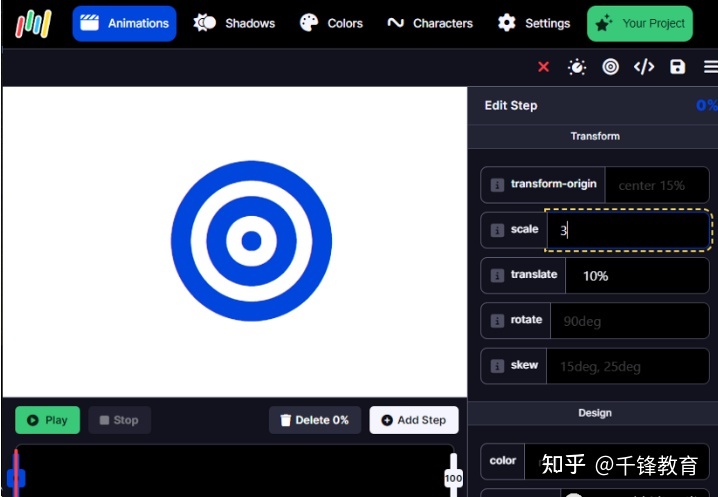Click info icon beside transform-origin
Viewport: 718px width, 497px height.
pyautogui.click(x=497, y=185)
